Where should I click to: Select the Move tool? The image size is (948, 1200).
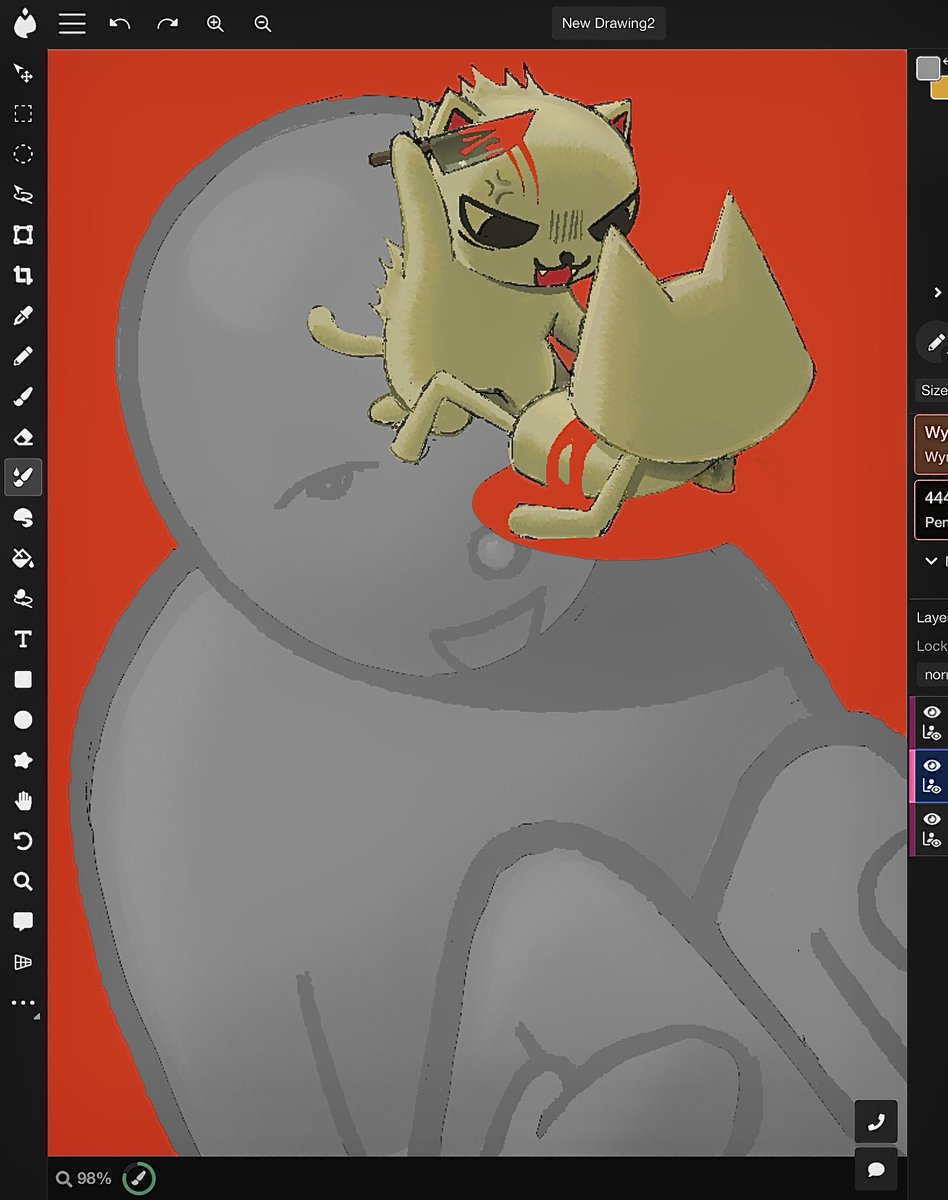click(x=23, y=73)
